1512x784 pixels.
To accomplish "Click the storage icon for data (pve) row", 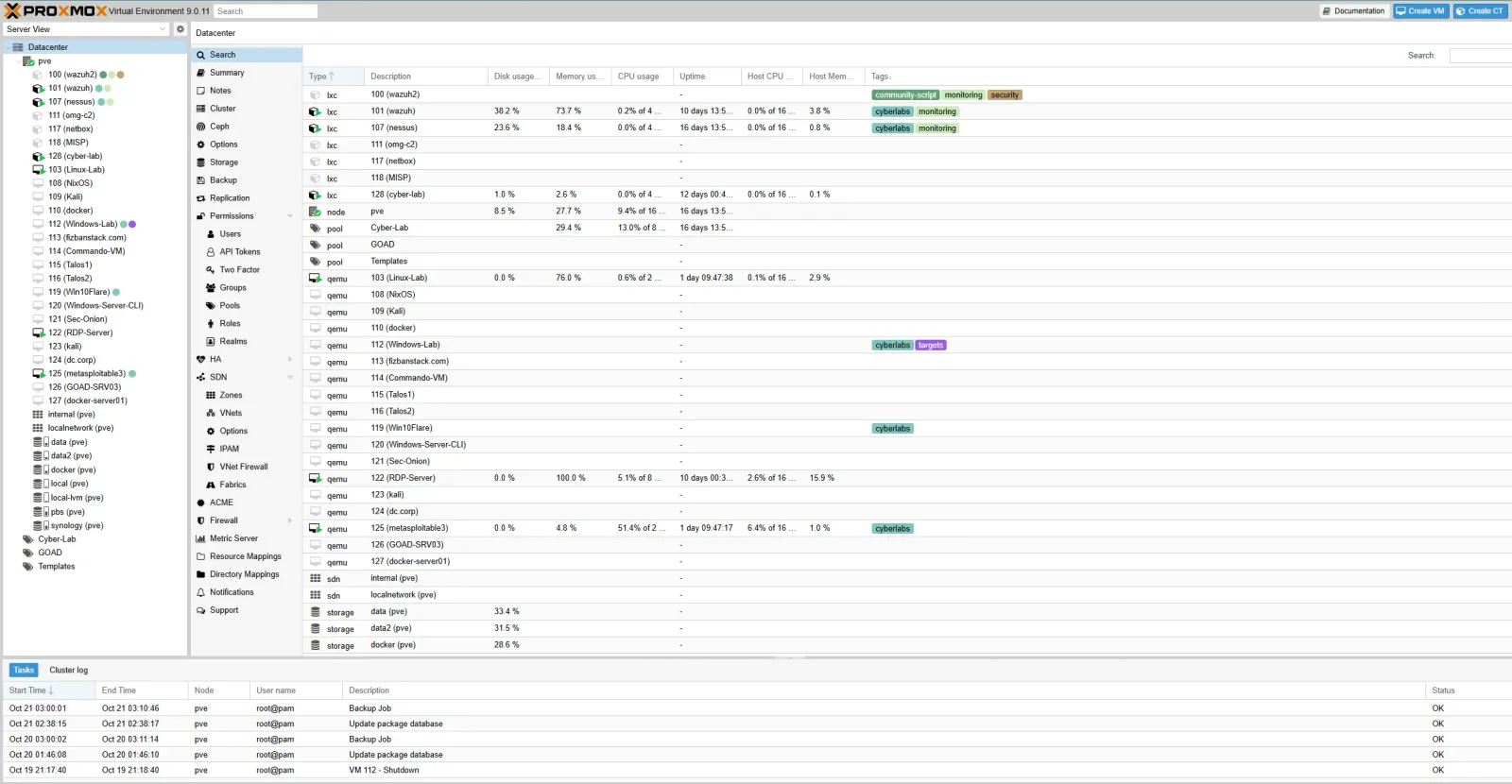I will tap(315, 612).
